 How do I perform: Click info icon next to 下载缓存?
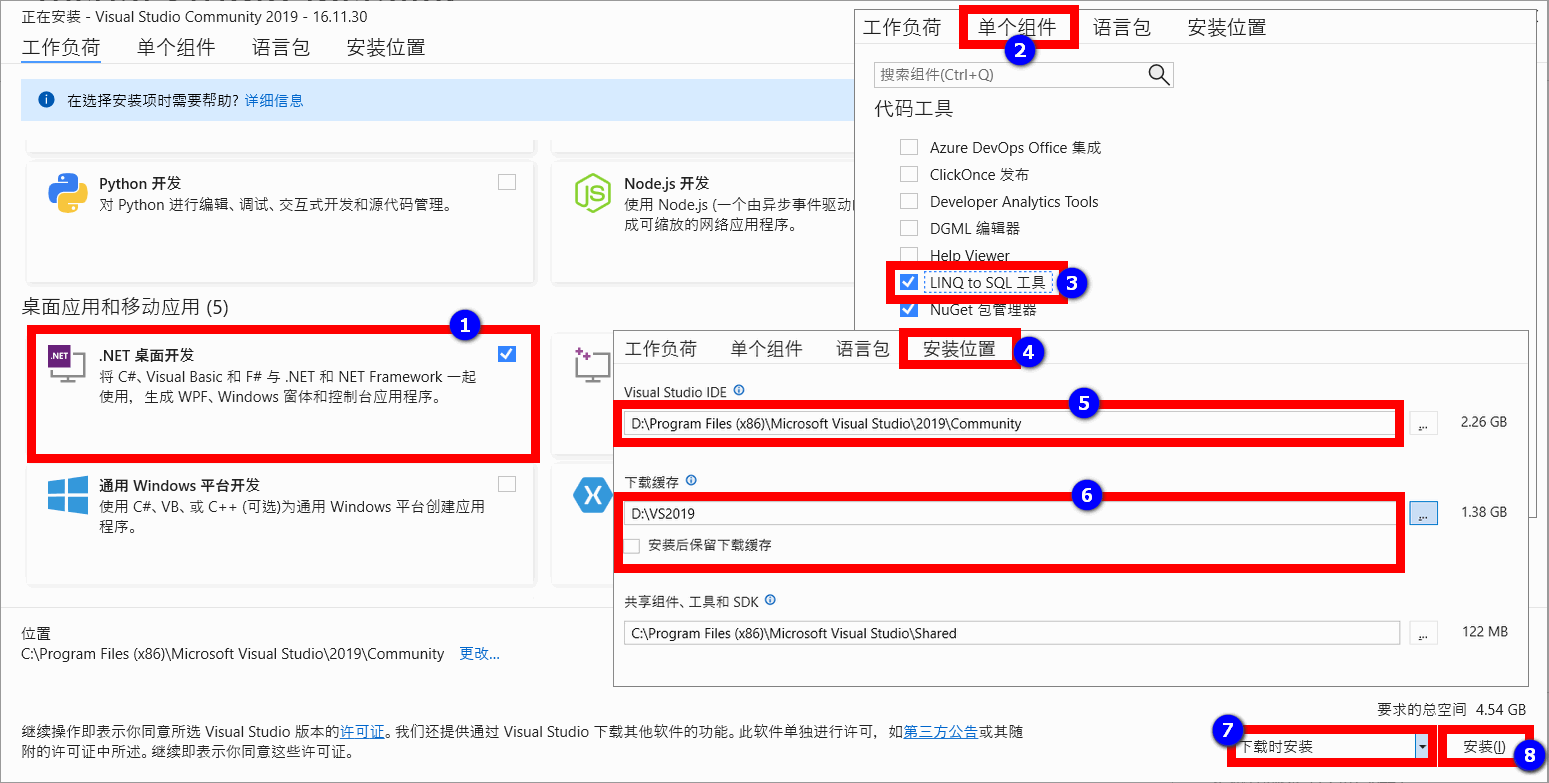pos(691,480)
